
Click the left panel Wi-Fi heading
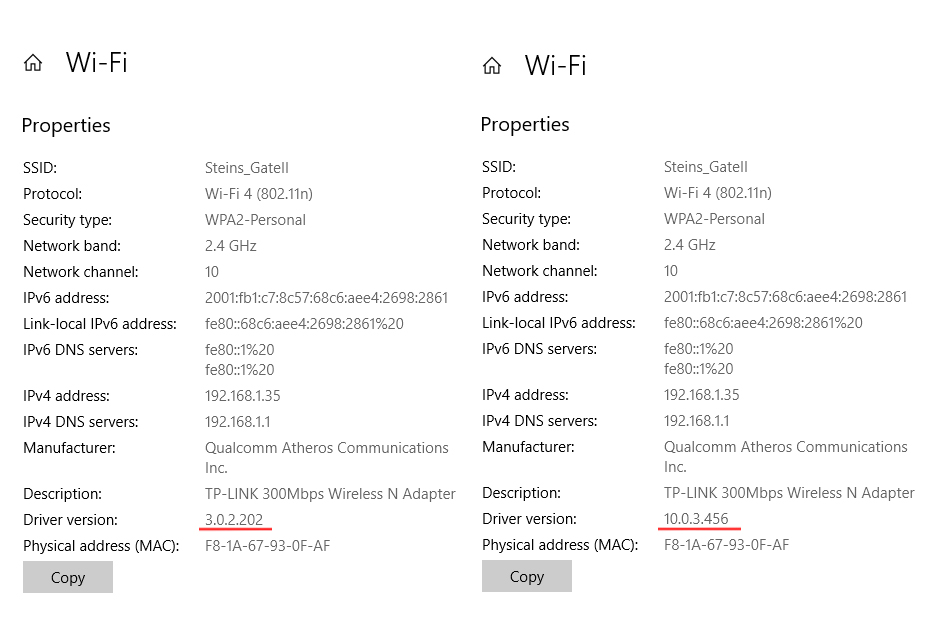pyautogui.click(x=98, y=62)
